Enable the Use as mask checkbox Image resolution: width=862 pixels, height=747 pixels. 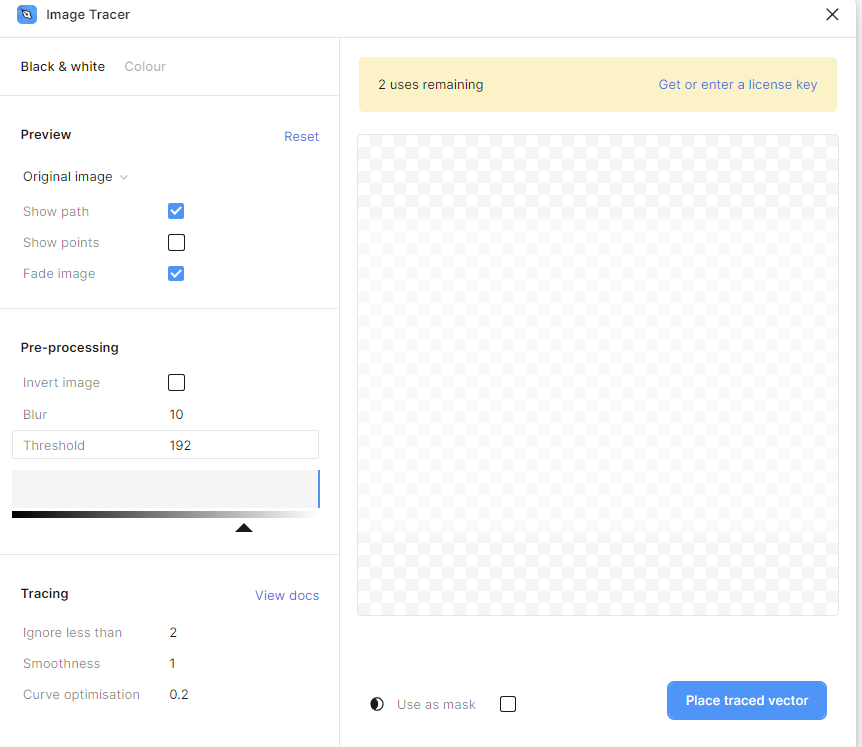(508, 704)
